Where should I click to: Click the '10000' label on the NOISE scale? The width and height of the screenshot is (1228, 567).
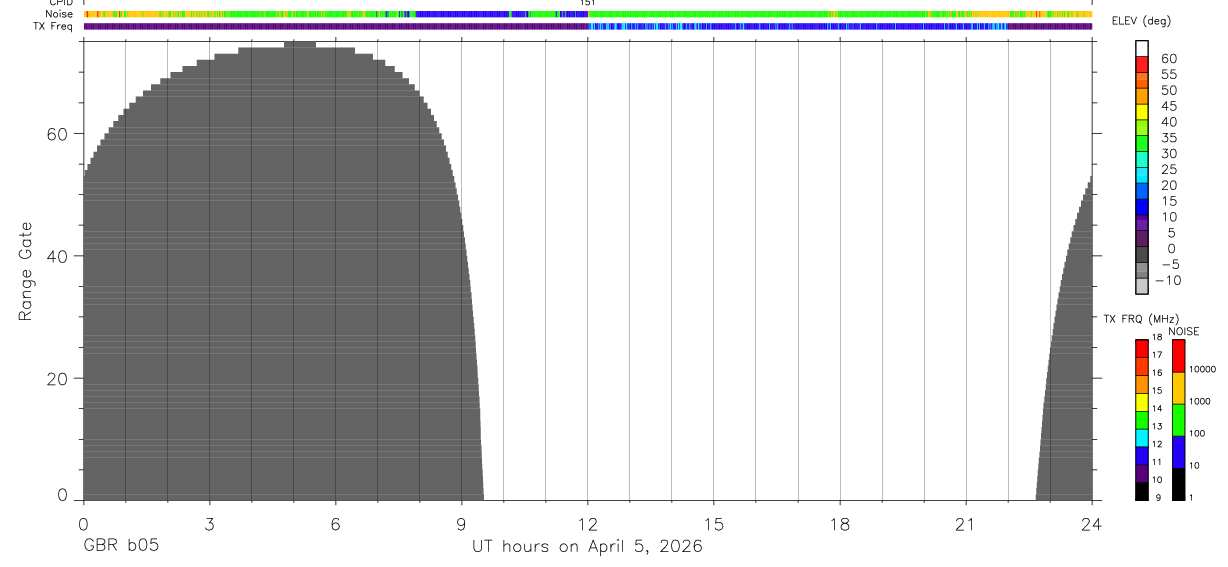tap(1201, 369)
